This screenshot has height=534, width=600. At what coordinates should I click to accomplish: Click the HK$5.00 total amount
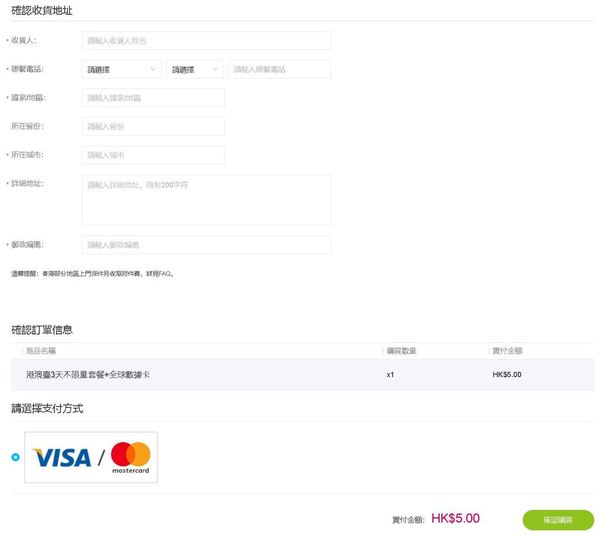click(x=455, y=519)
